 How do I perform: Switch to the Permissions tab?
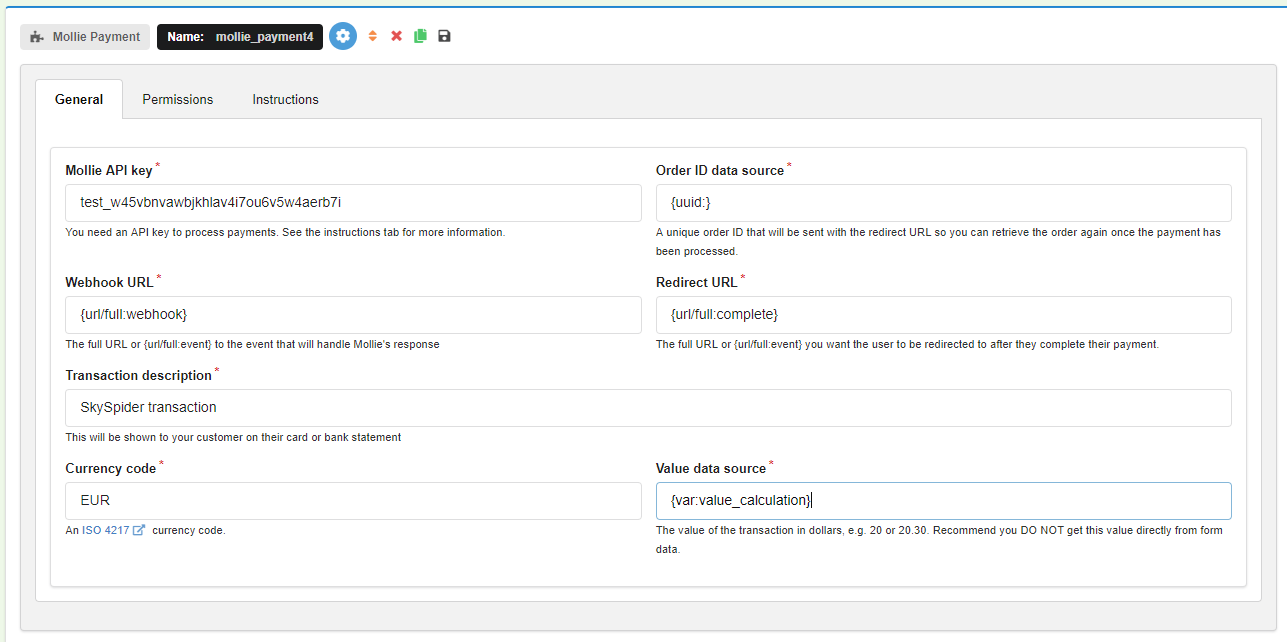click(x=178, y=99)
